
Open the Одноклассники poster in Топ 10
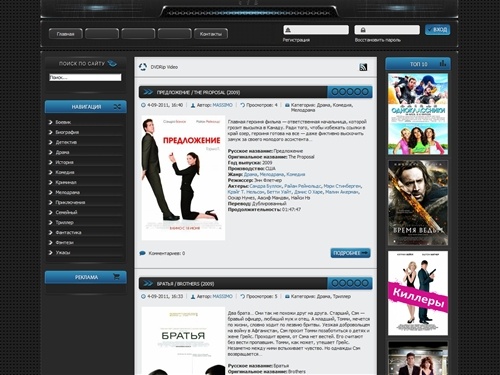[x=418, y=114]
